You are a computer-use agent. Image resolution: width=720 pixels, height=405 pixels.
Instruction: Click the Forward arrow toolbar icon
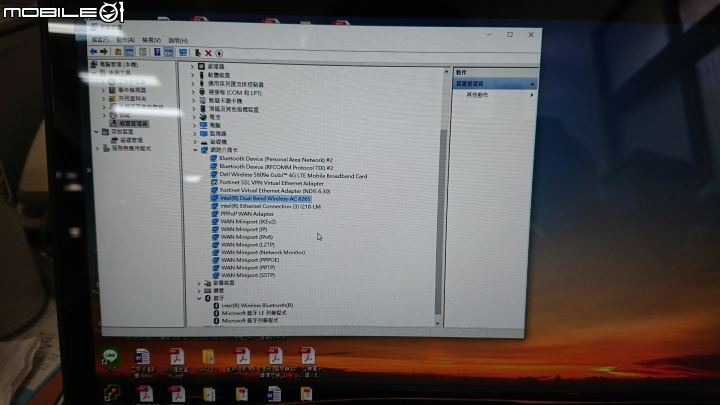coord(104,51)
